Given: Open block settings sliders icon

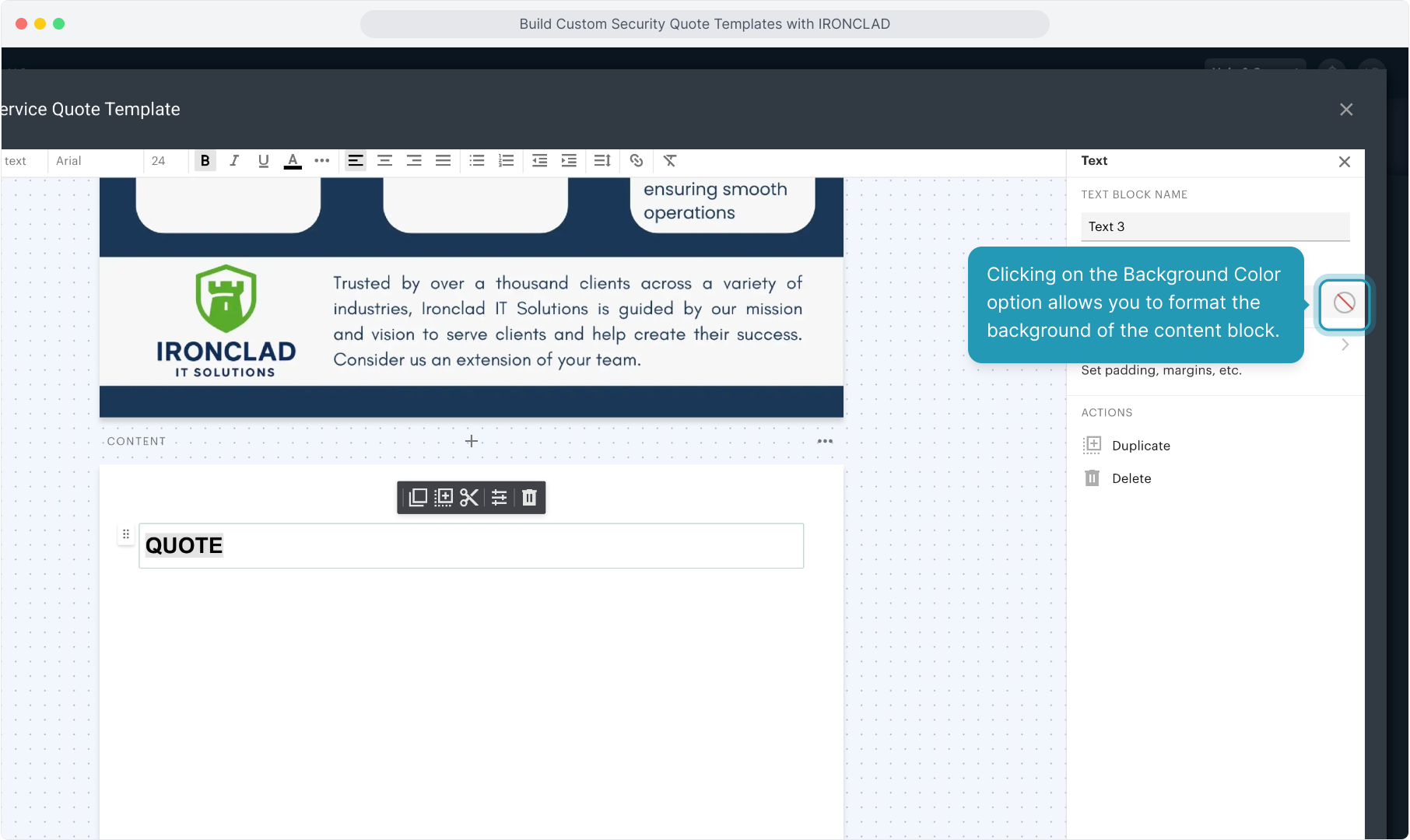Looking at the screenshot, I should pos(500,498).
